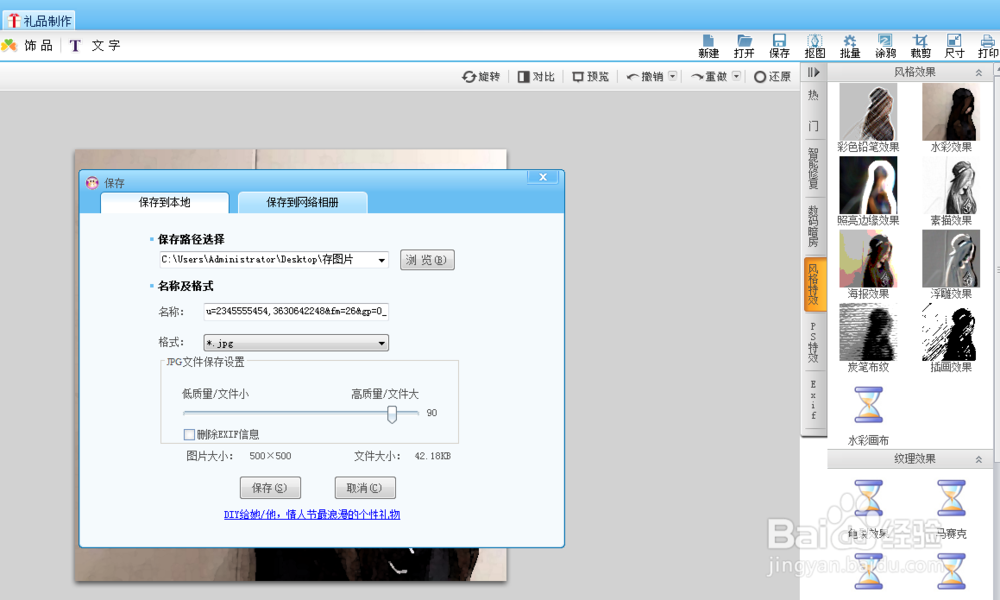Switch to 保存到网络相册 tab
Screen dimensions: 1000x600
302,202
